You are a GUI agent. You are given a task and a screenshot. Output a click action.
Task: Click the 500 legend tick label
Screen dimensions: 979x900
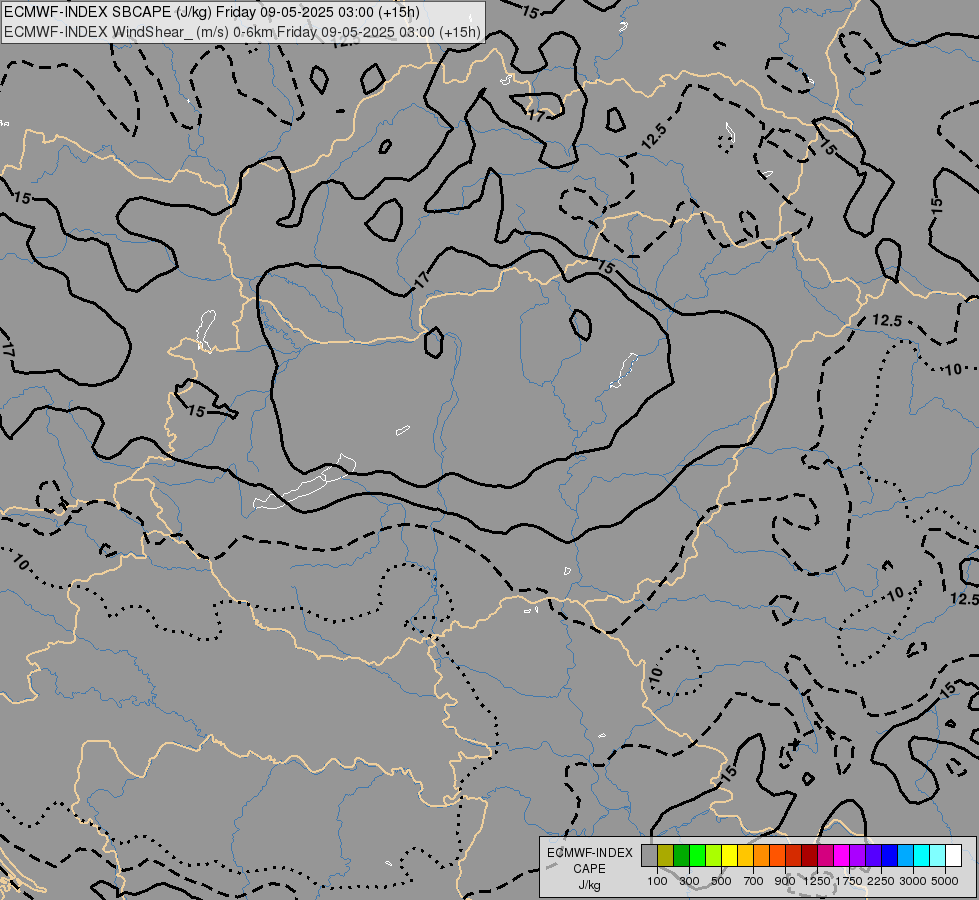coord(721,881)
